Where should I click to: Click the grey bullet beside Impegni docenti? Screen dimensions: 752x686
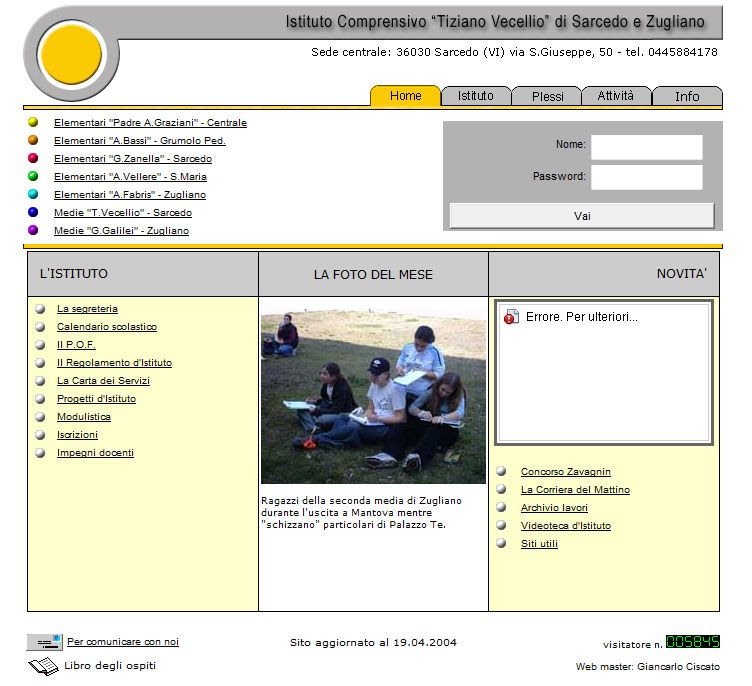pyautogui.click(x=40, y=452)
